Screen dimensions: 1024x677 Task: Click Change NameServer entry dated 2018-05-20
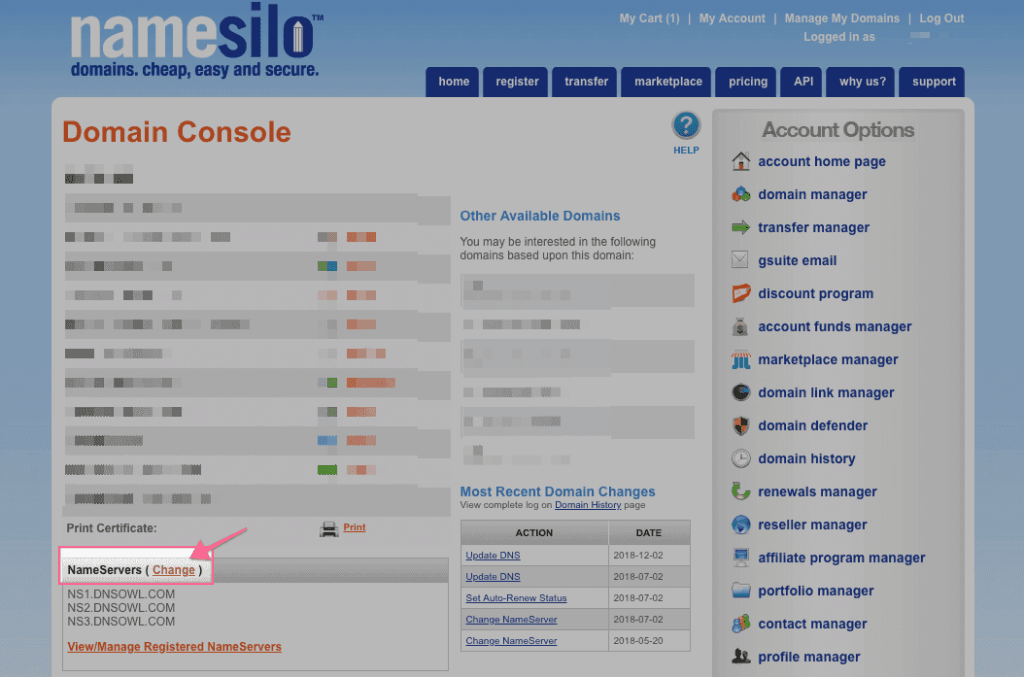(x=511, y=641)
